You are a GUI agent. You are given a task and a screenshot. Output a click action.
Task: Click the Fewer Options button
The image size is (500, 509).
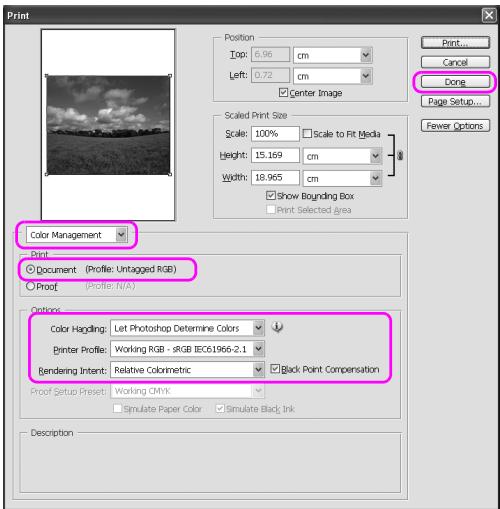point(455,126)
